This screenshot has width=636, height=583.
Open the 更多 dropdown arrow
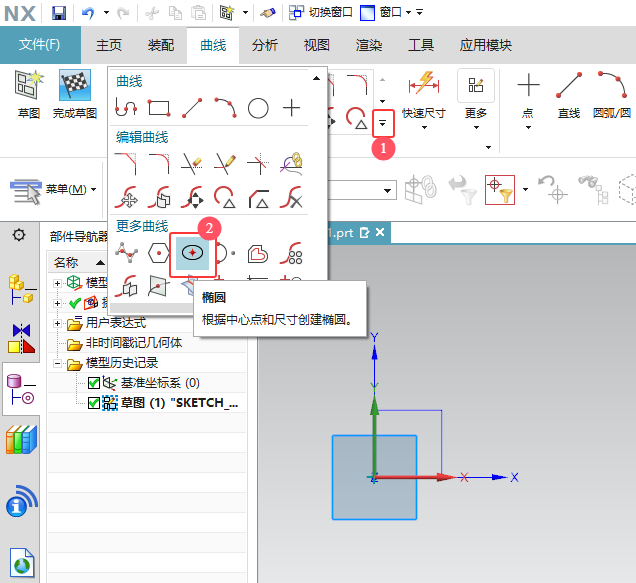point(476,127)
